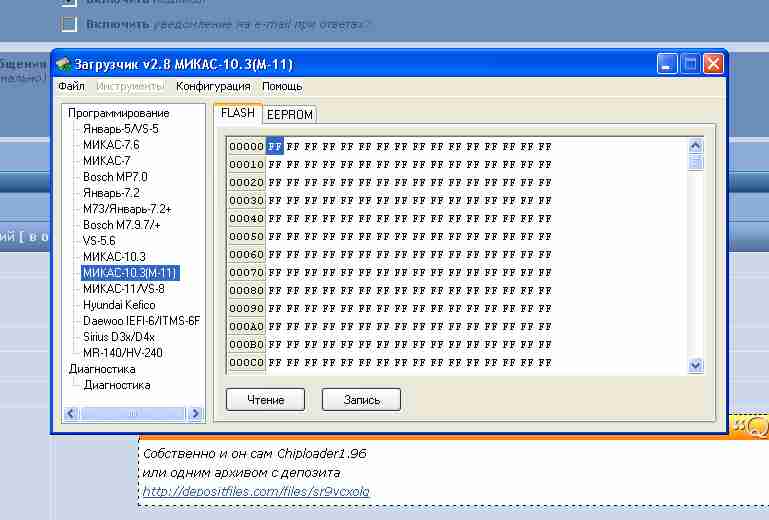Select Hyundai Kefico in the tree
Viewport: 769px width, 520px height.
point(119,305)
